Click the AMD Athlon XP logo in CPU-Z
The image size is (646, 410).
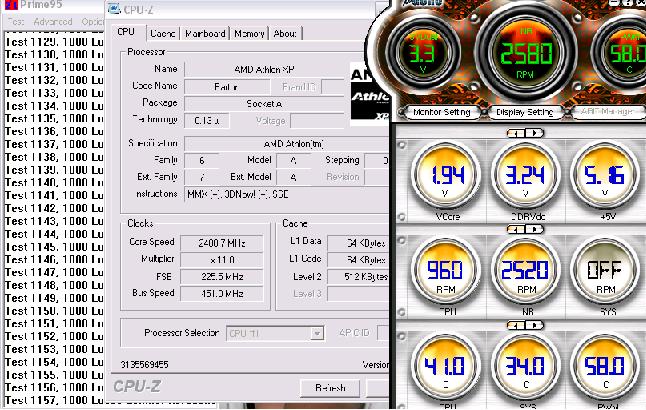coord(369,94)
